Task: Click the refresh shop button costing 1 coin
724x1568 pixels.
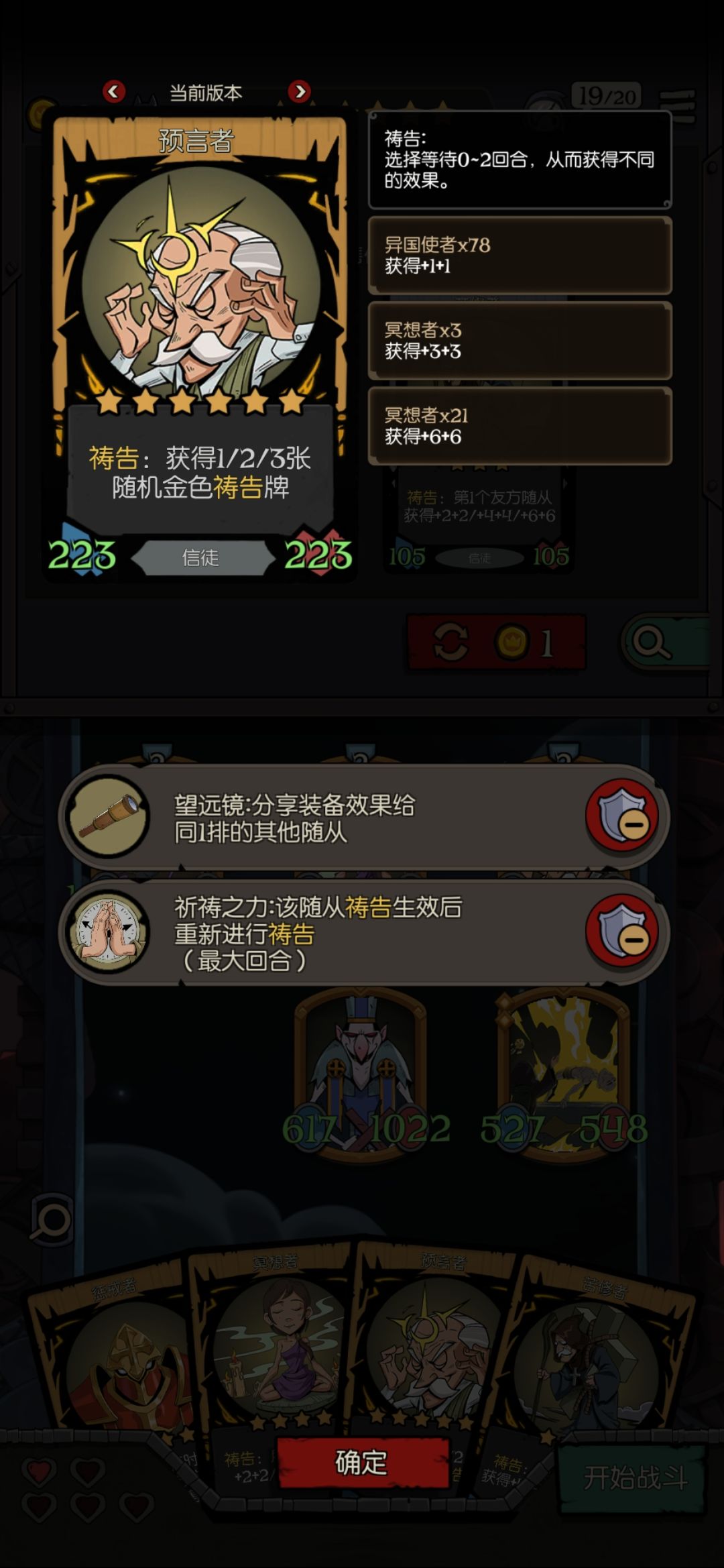Action: (497, 642)
